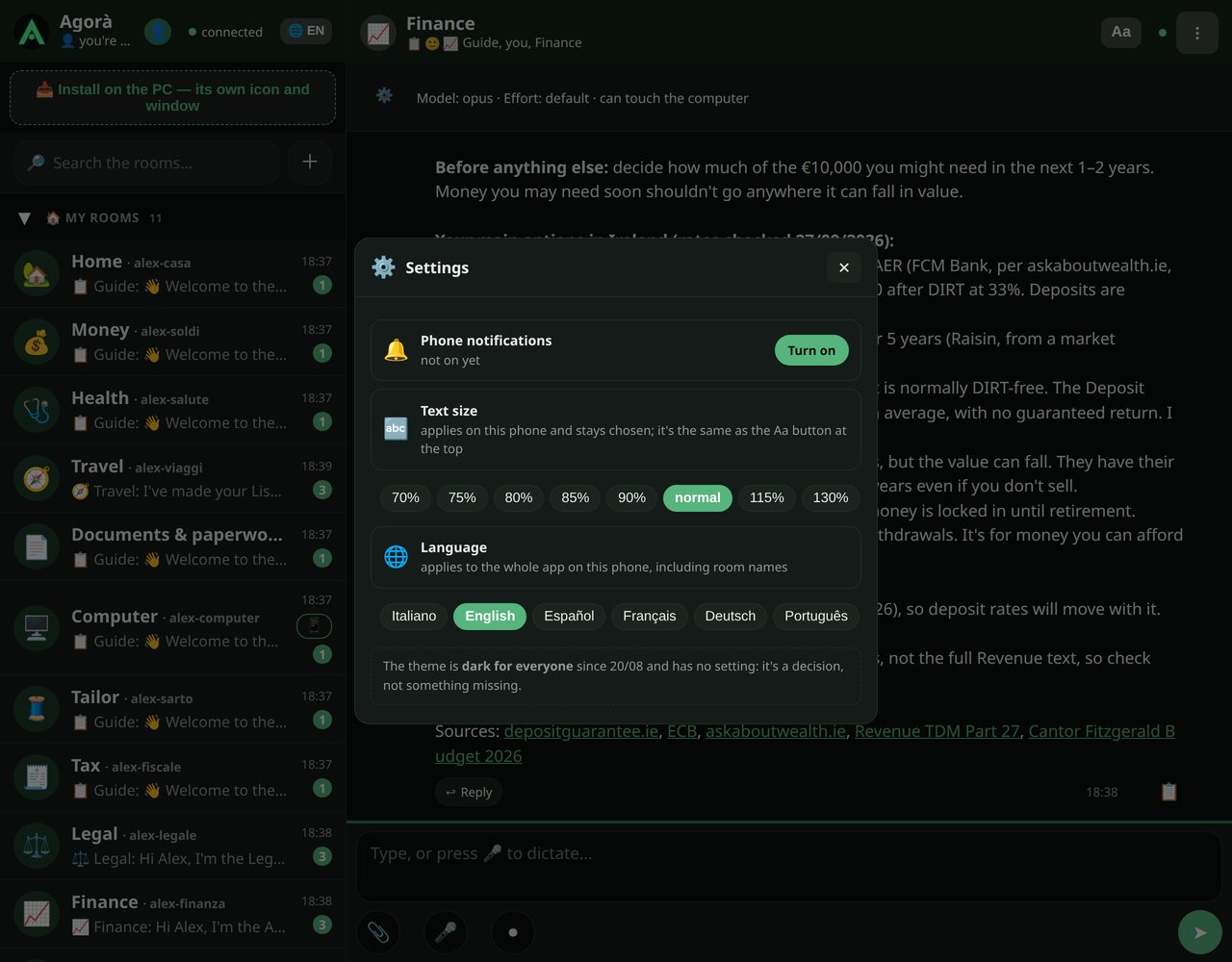The image size is (1232, 962).
Task: Close the Settings dialog
Action: [844, 267]
